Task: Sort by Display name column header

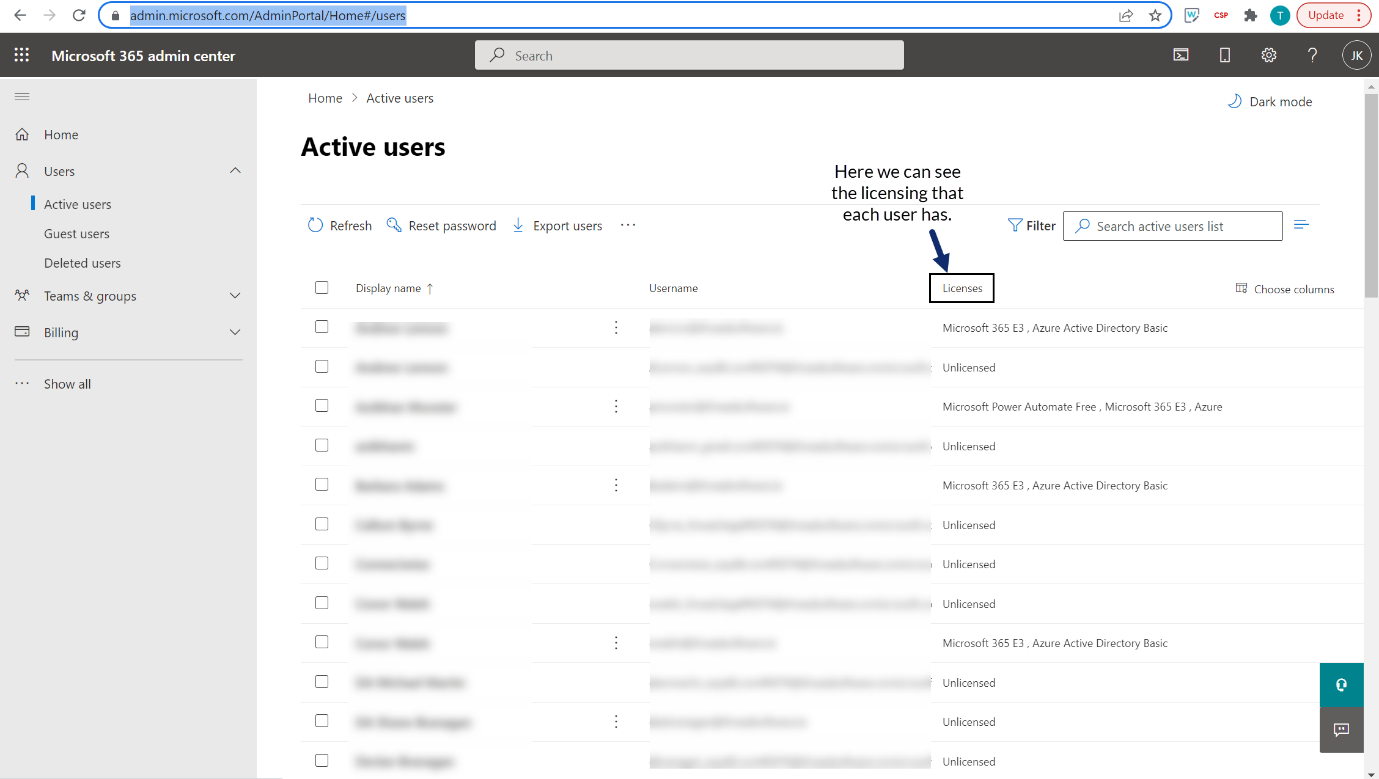Action: pos(395,288)
